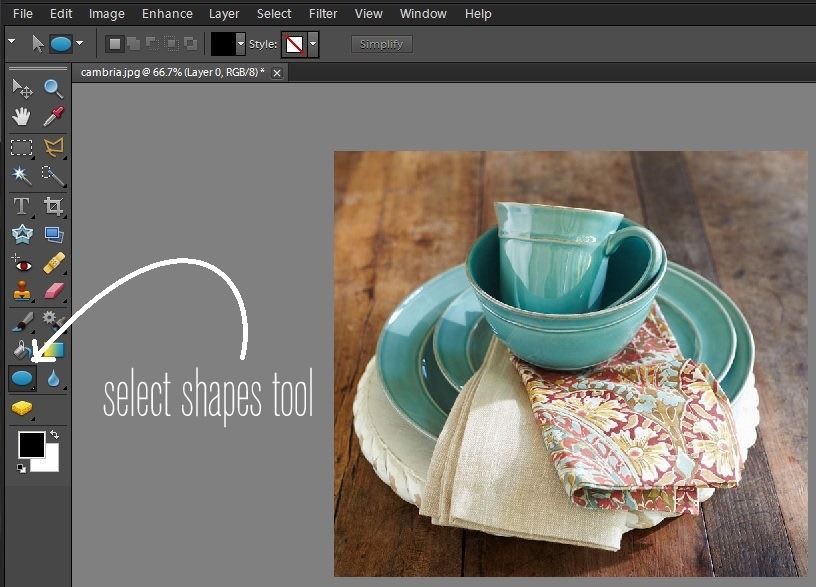Enable create new shape layer mode

point(115,44)
